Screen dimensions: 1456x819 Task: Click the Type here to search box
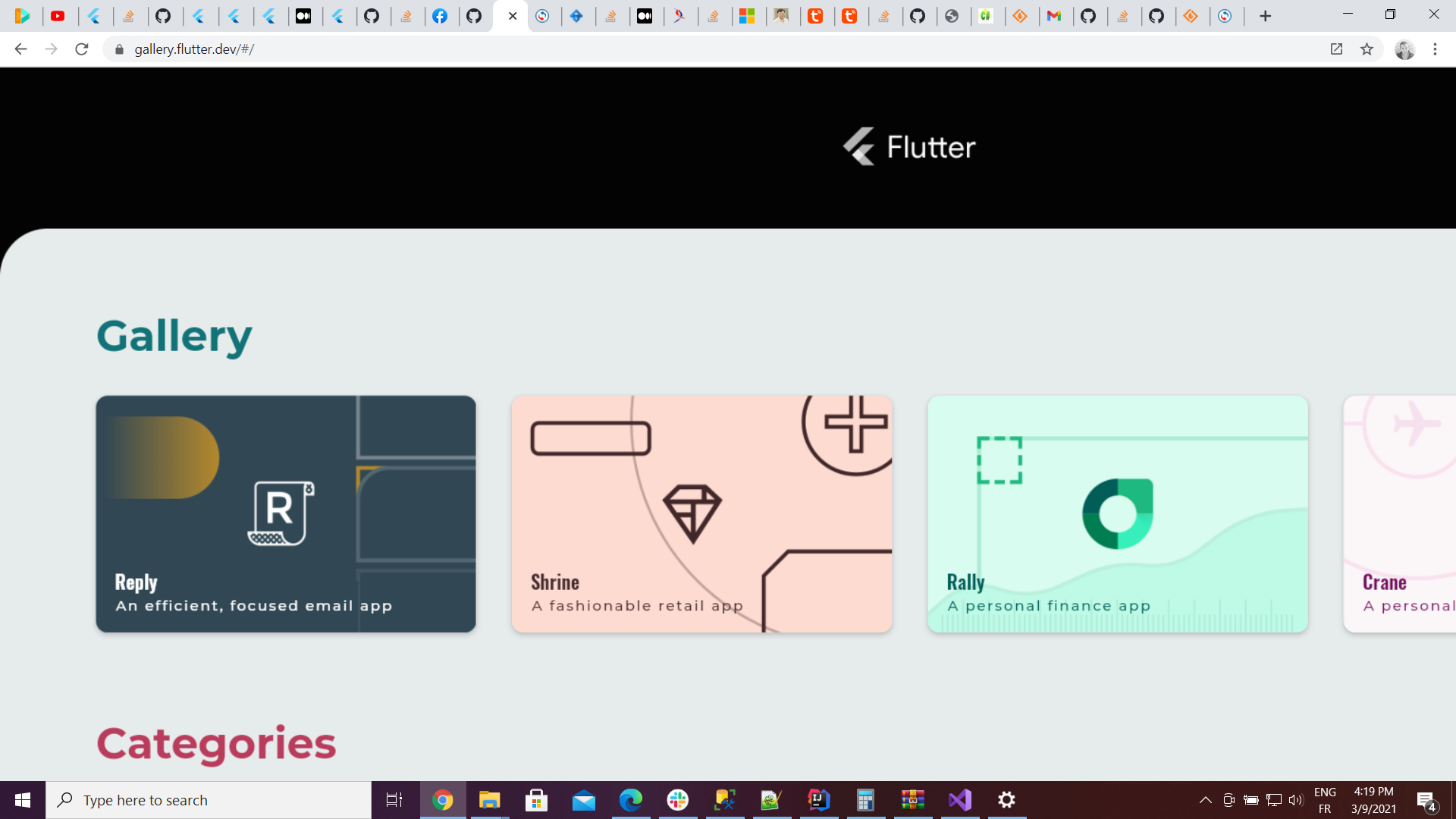click(x=209, y=799)
